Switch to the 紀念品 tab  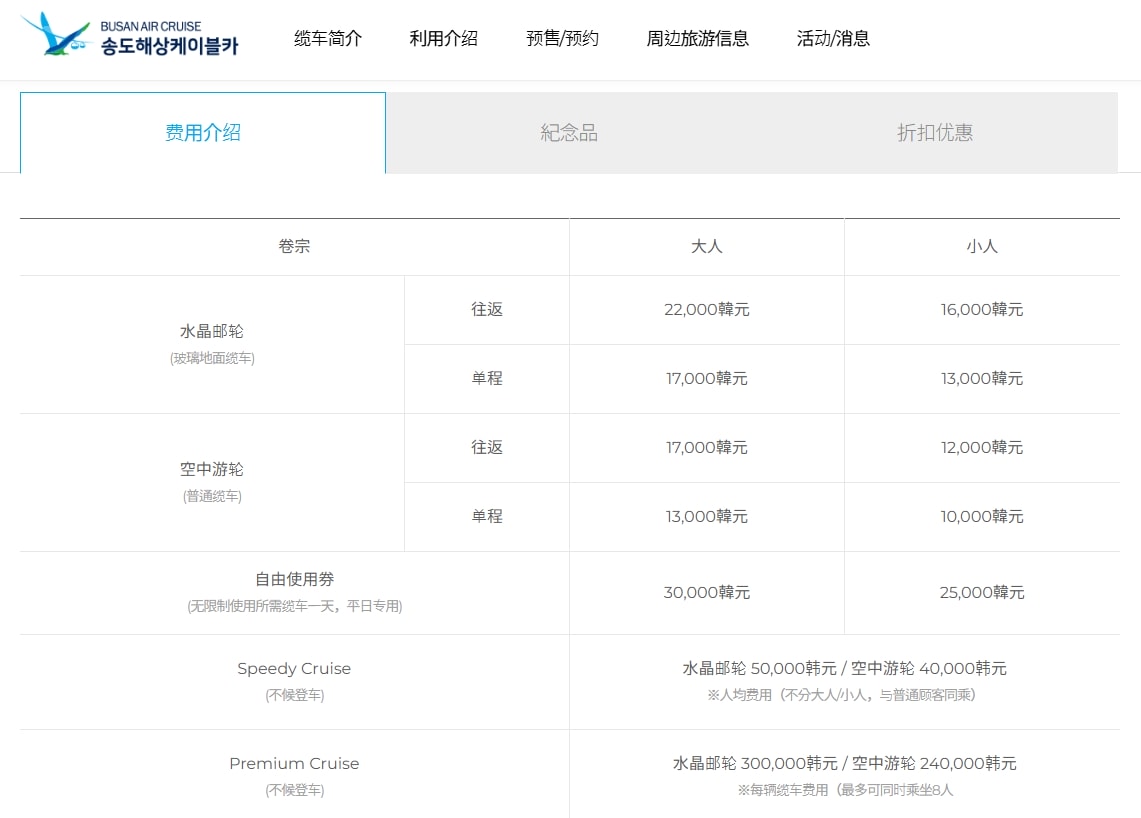(x=569, y=132)
